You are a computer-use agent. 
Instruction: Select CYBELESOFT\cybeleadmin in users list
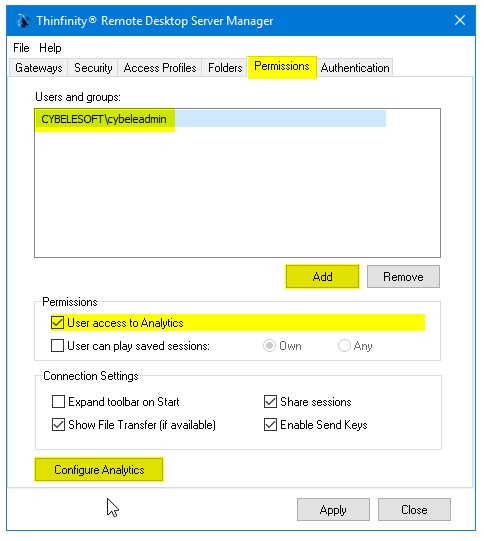(210, 119)
